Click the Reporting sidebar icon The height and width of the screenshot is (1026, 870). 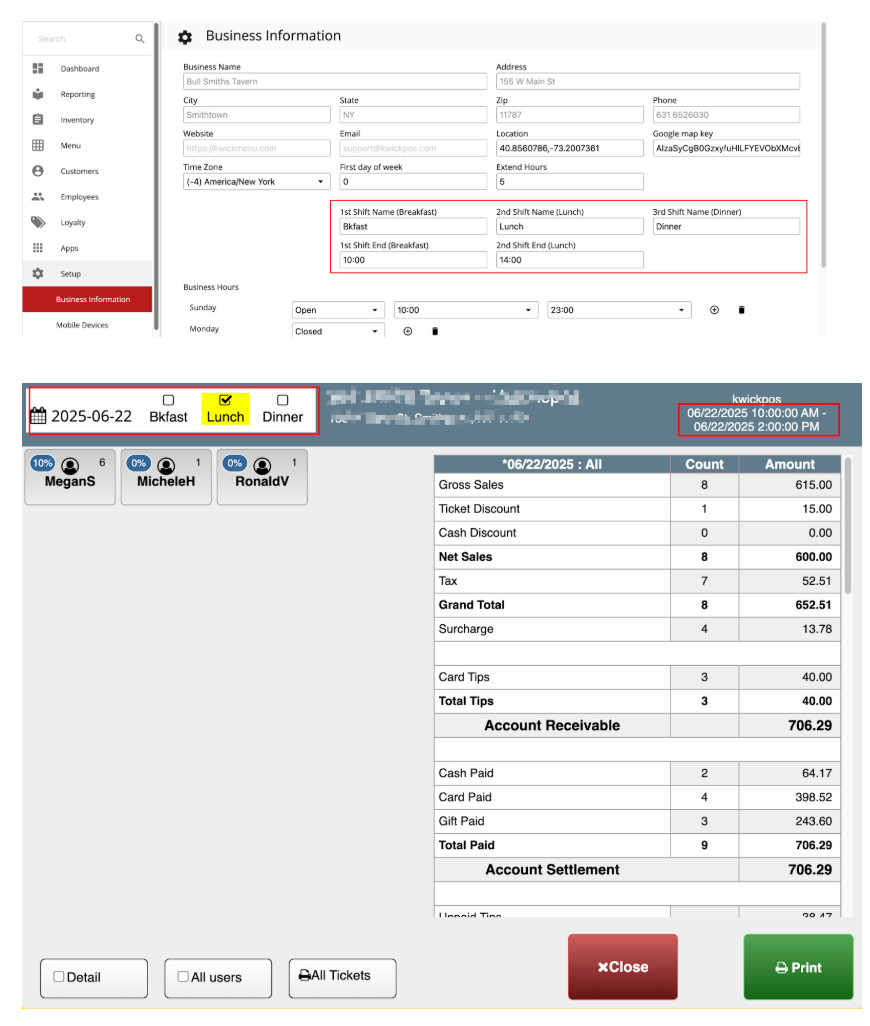(x=38, y=94)
